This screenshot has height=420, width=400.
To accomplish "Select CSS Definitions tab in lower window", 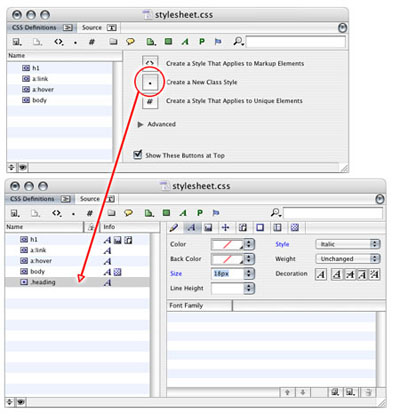I will [x=40, y=199].
